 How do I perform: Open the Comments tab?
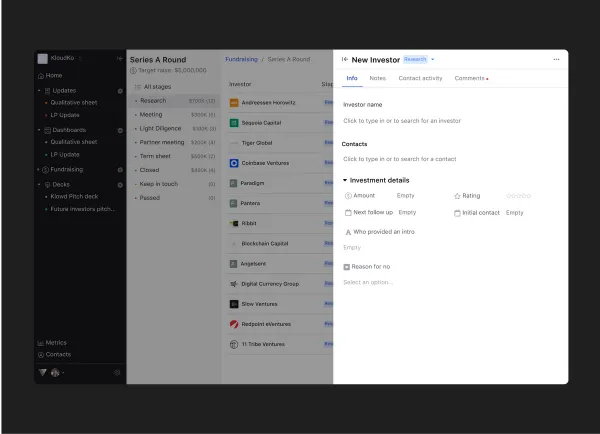coord(470,78)
